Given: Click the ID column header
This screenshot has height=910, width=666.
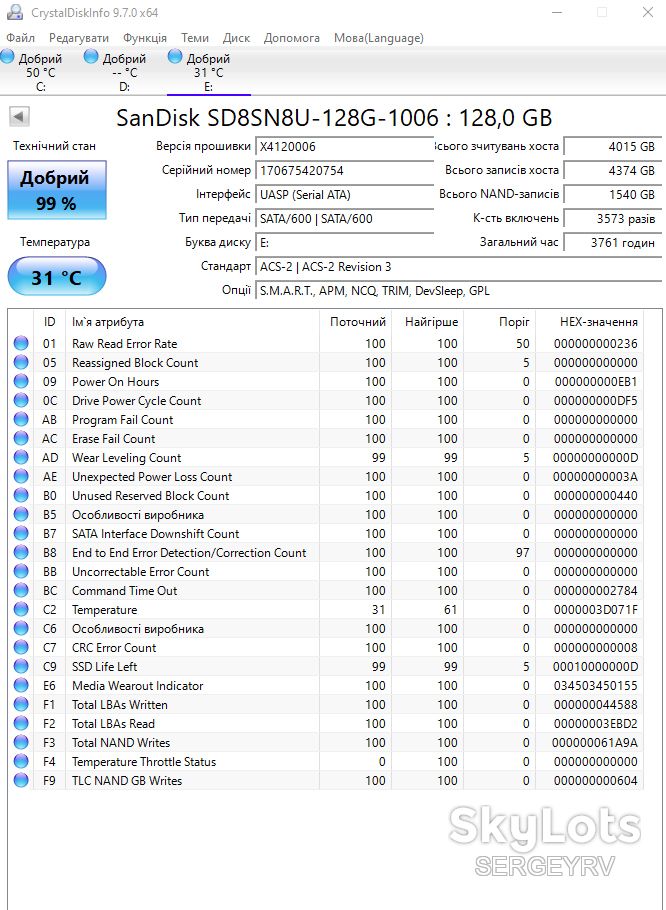Looking at the screenshot, I should (x=49, y=322).
